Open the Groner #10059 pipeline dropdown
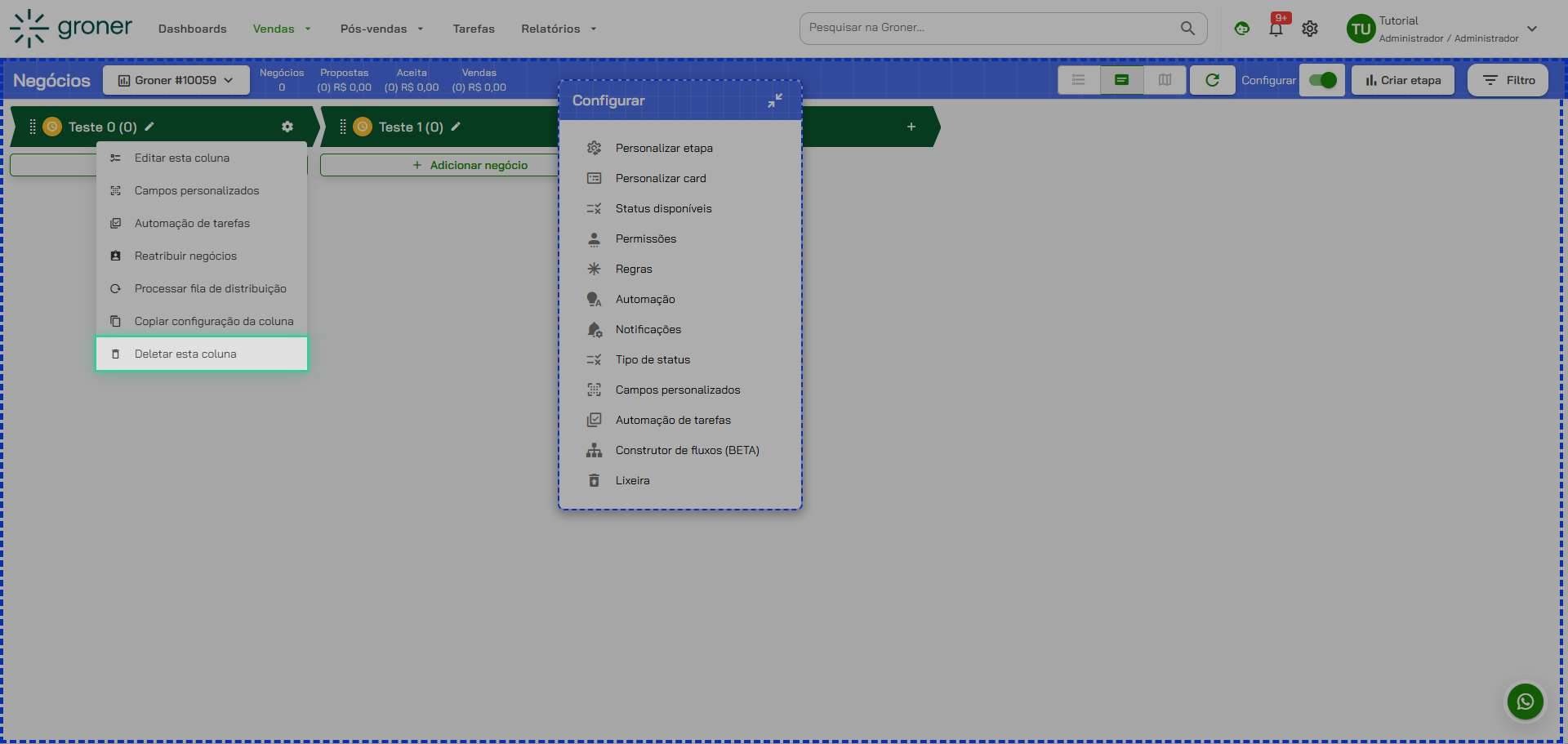Screen dimensions: 1568x744 (x=176, y=80)
